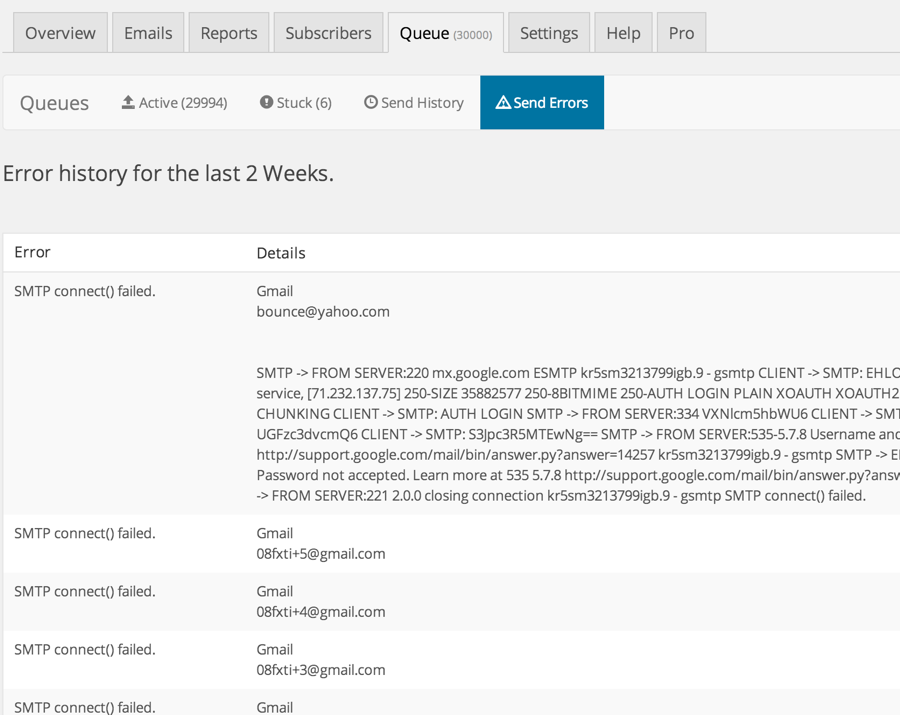The image size is (900, 715).
Task: Go to the Subscribers tab
Action: (x=328, y=33)
